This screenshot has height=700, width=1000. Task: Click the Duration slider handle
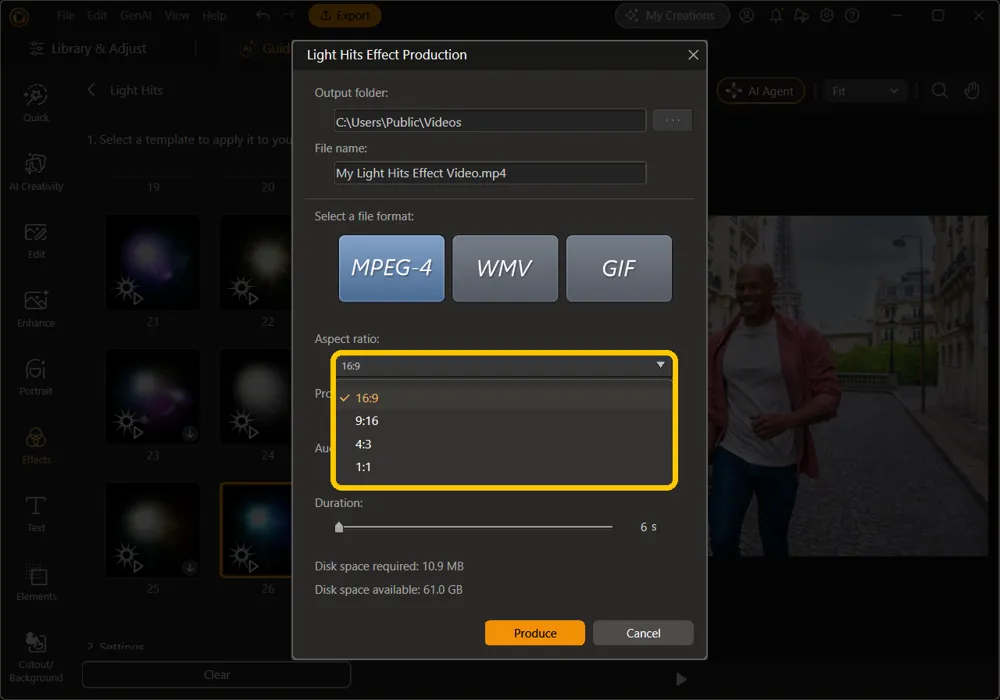339,527
